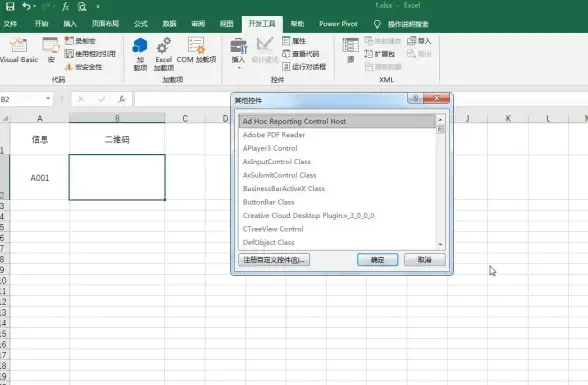Click XML Import (导入)
Image resolution: width=588 pixels, height=385 pixels.
(419, 40)
